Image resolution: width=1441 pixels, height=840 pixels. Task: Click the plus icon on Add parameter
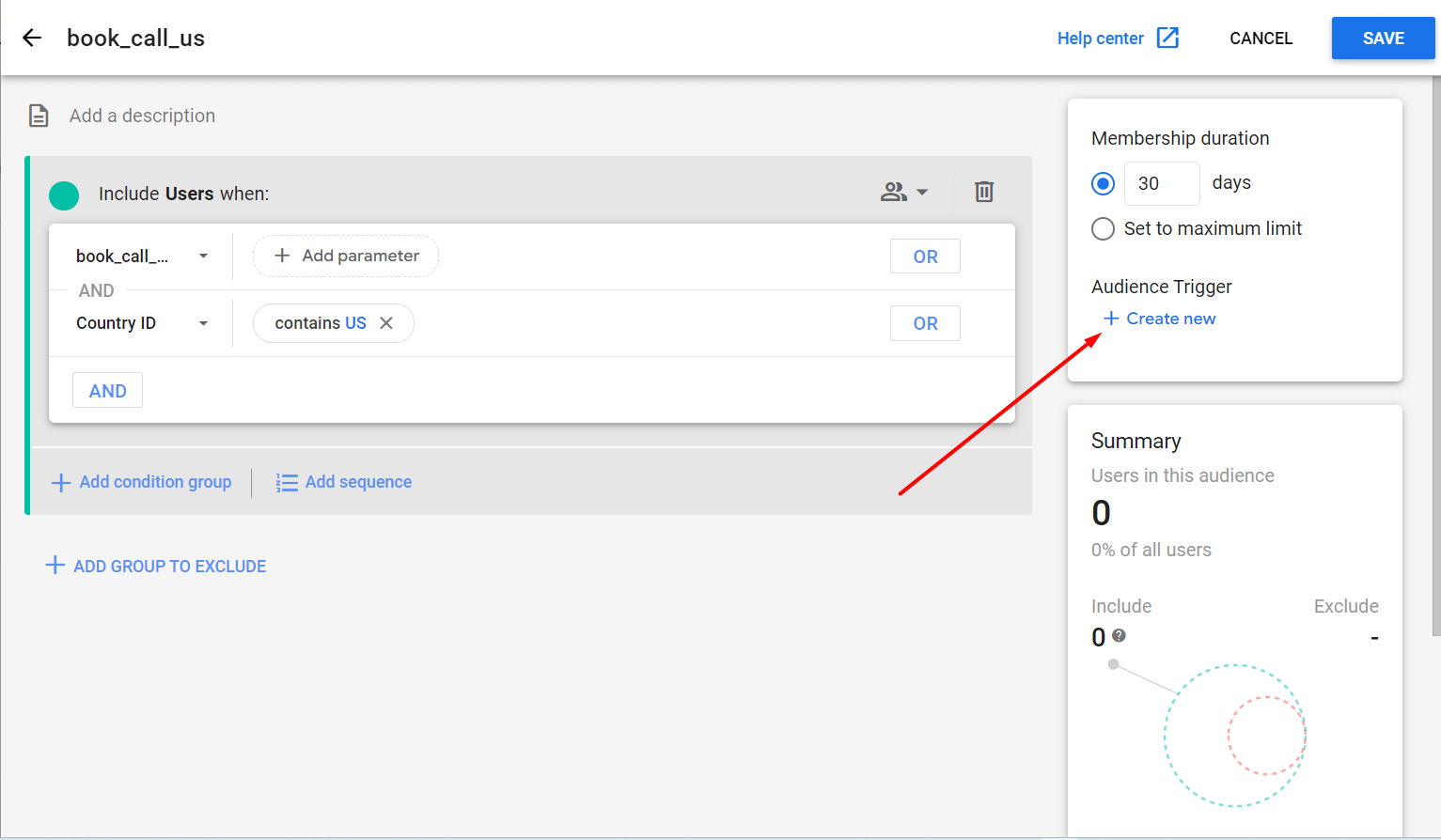pyautogui.click(x=282, y=256)
